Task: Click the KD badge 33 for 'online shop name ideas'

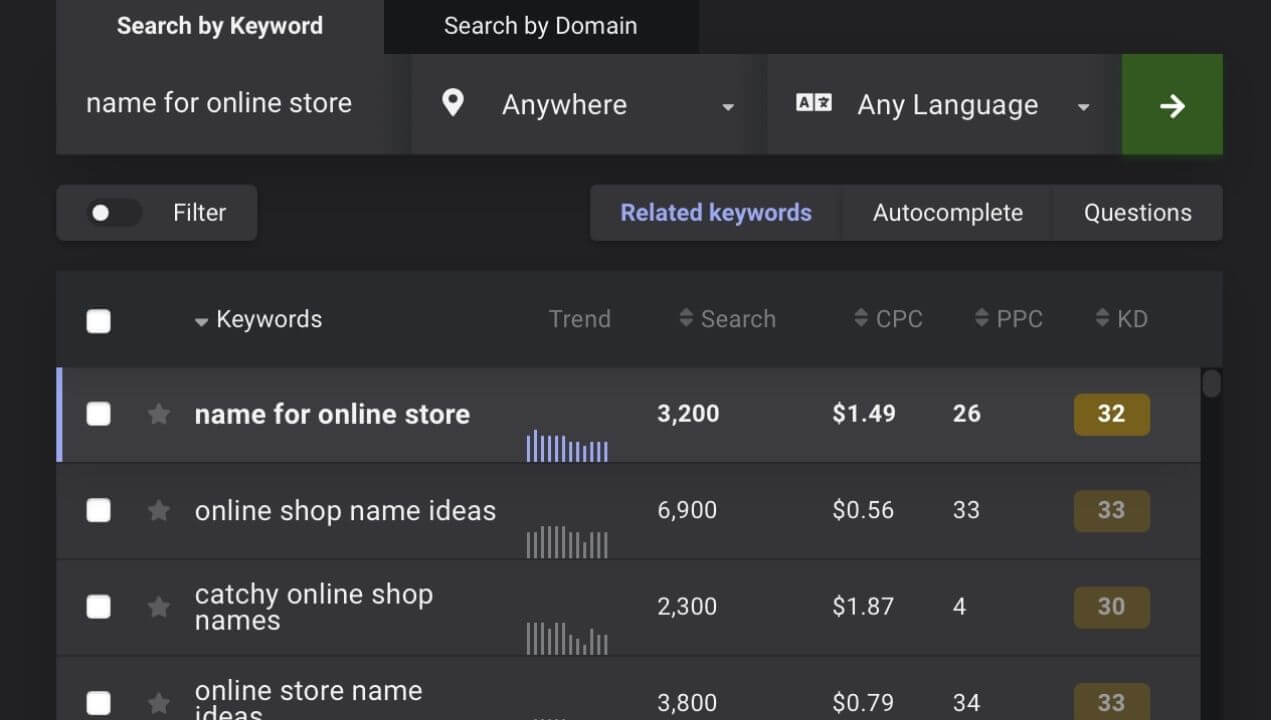Action: point(1112,511)
